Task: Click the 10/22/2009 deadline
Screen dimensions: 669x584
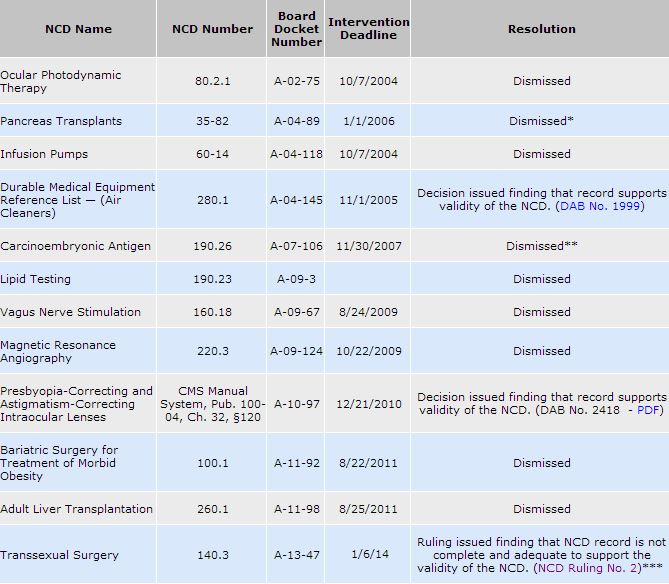Action: pos(369,351)
